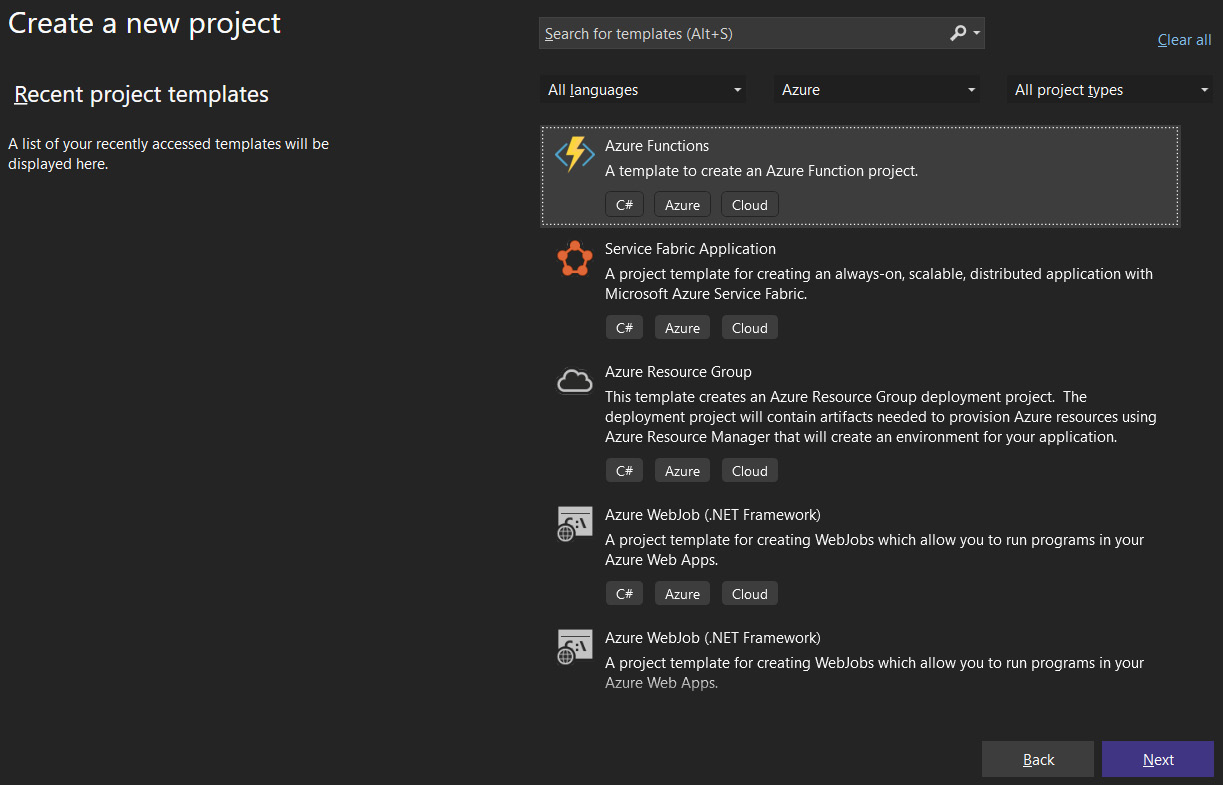The height and width of the screenshot is (785, 1223).
Task: Click the Clear all link
Action: pos(1184,40)
